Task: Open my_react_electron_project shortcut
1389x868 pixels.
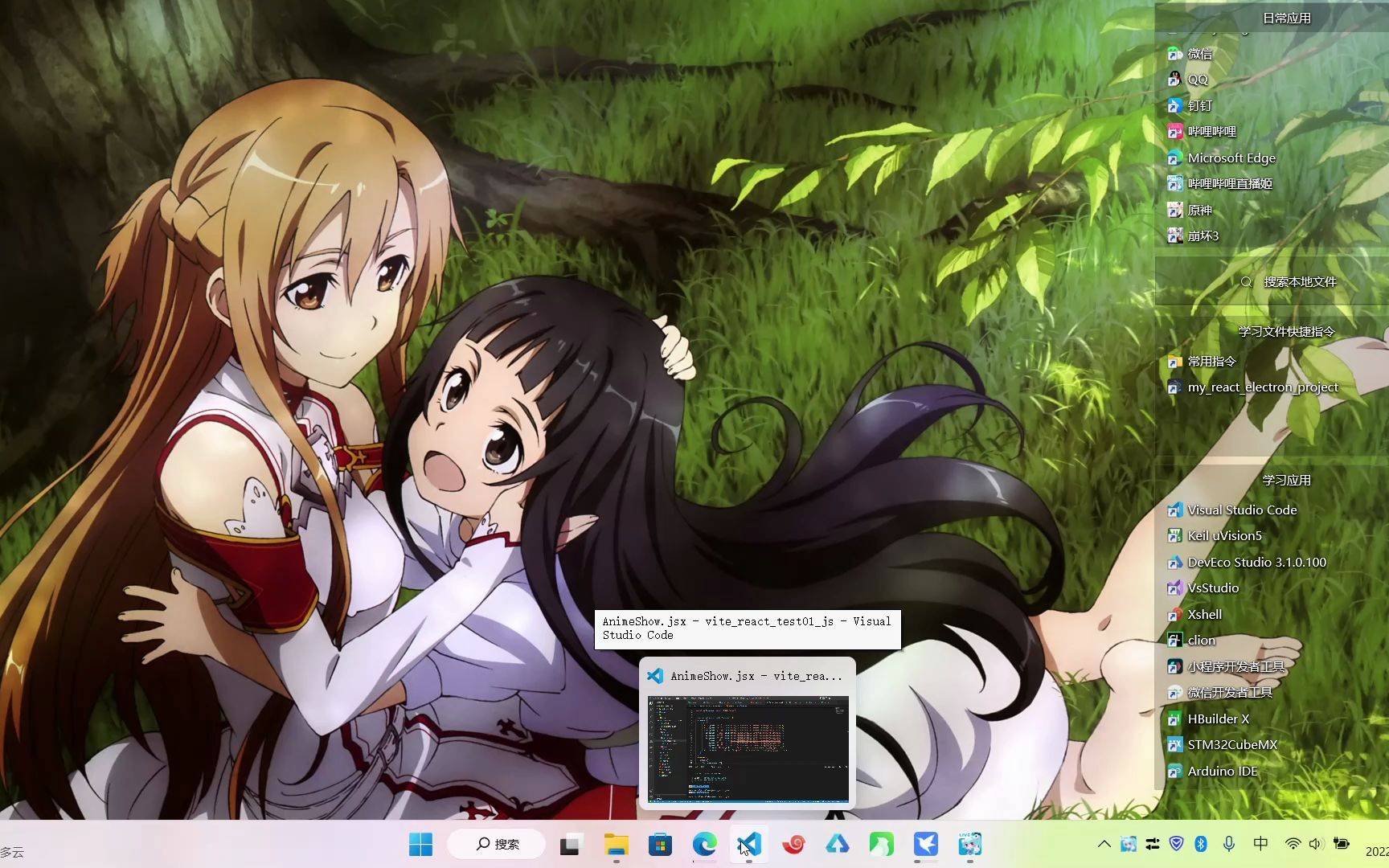Action: pos(1252,387)
